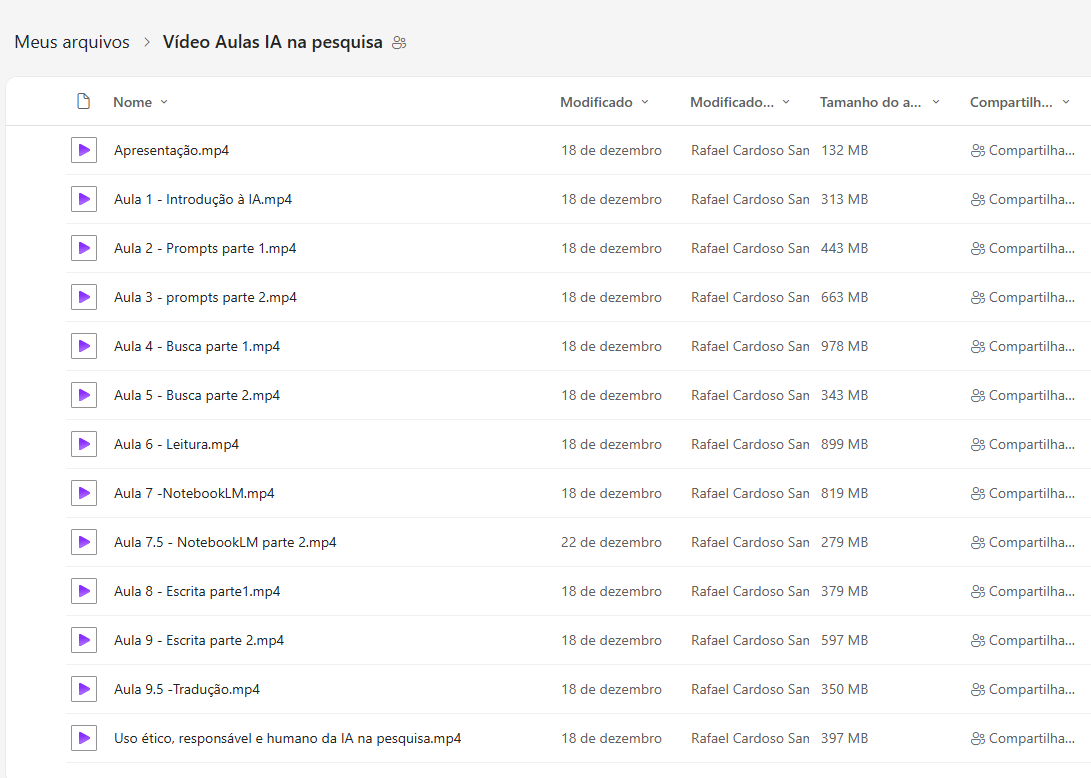Open Aula 8 - Escrita parte1.mp4
The image size is (1091, 778).
tap(197, 591)
